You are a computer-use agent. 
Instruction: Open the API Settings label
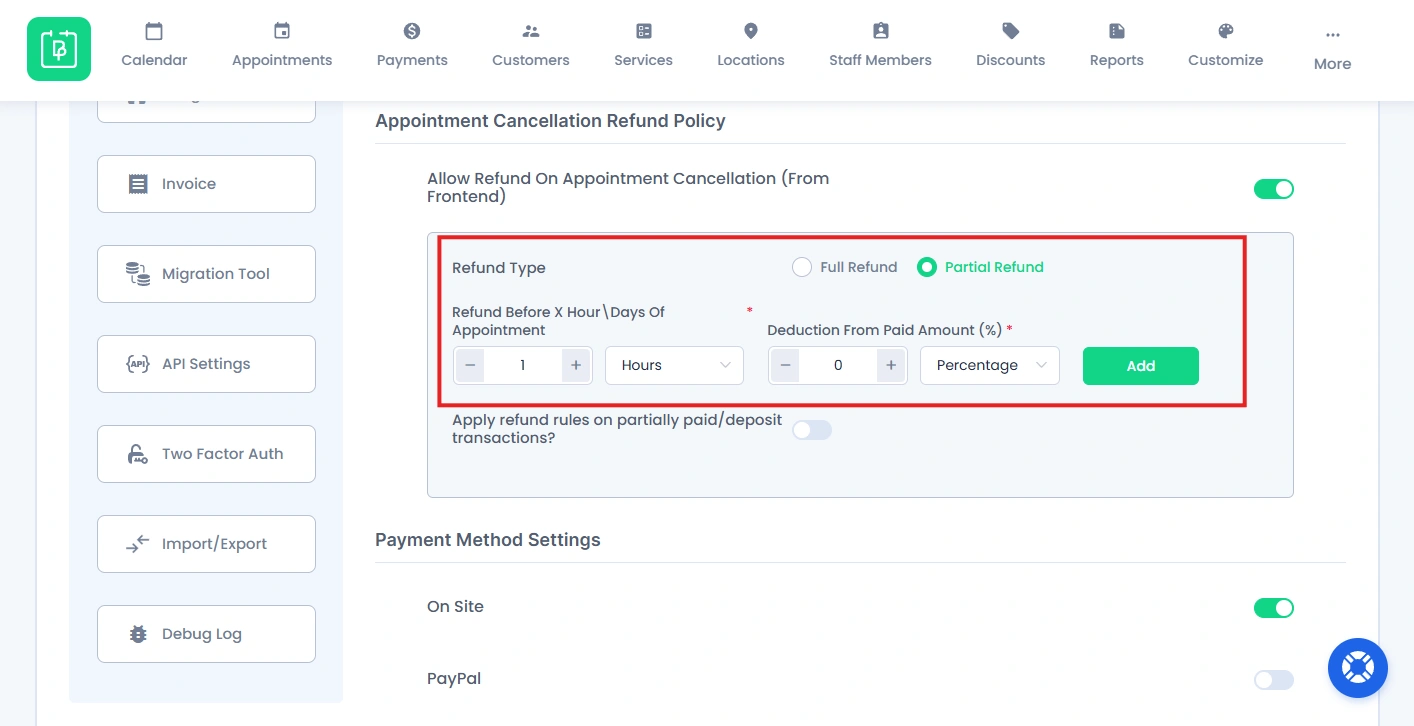(x=206, y=364)
